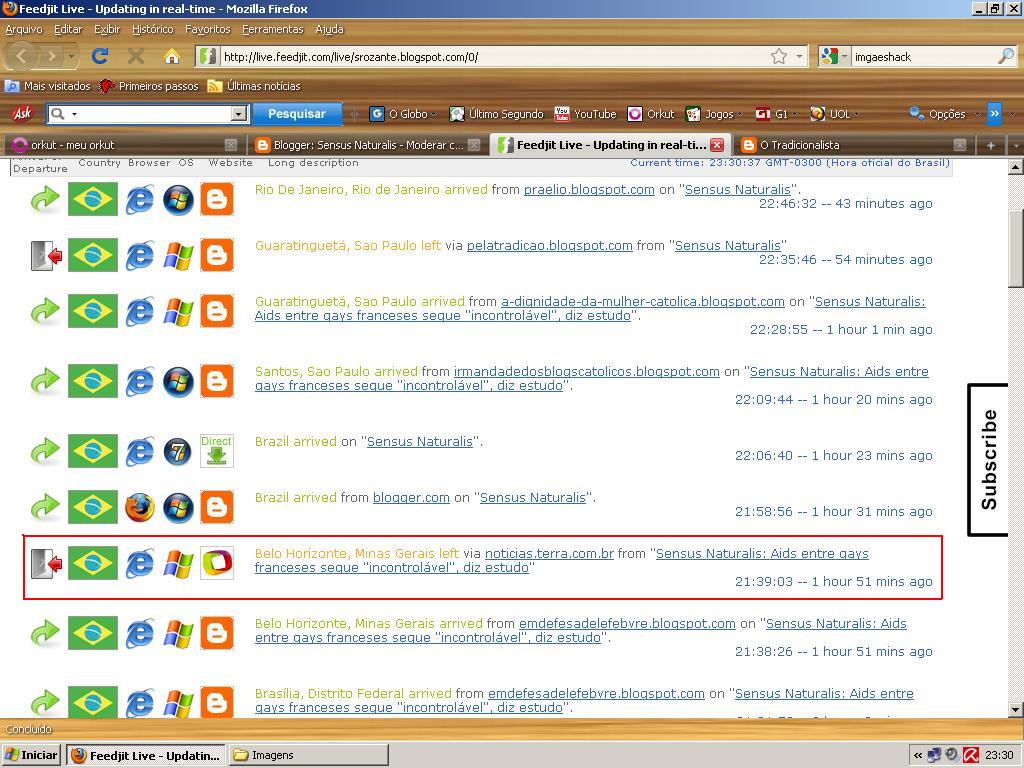
Task: Open a new tab with plus button
Action: [990, 145]
